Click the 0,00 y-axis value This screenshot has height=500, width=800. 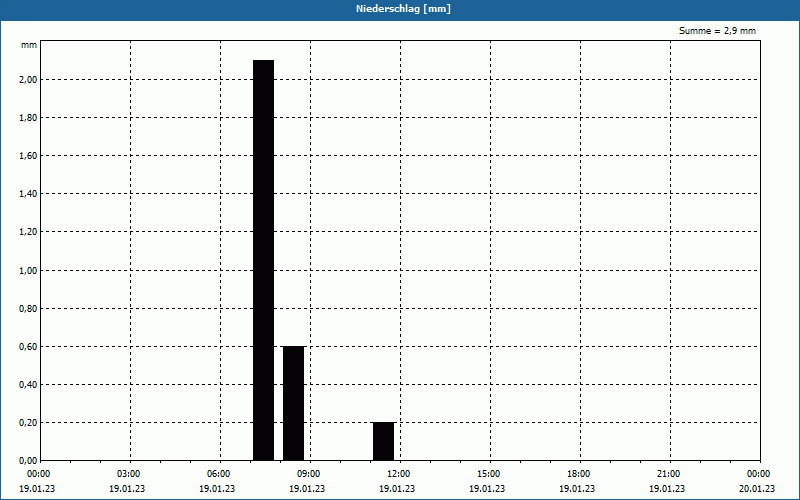[28, 461]
